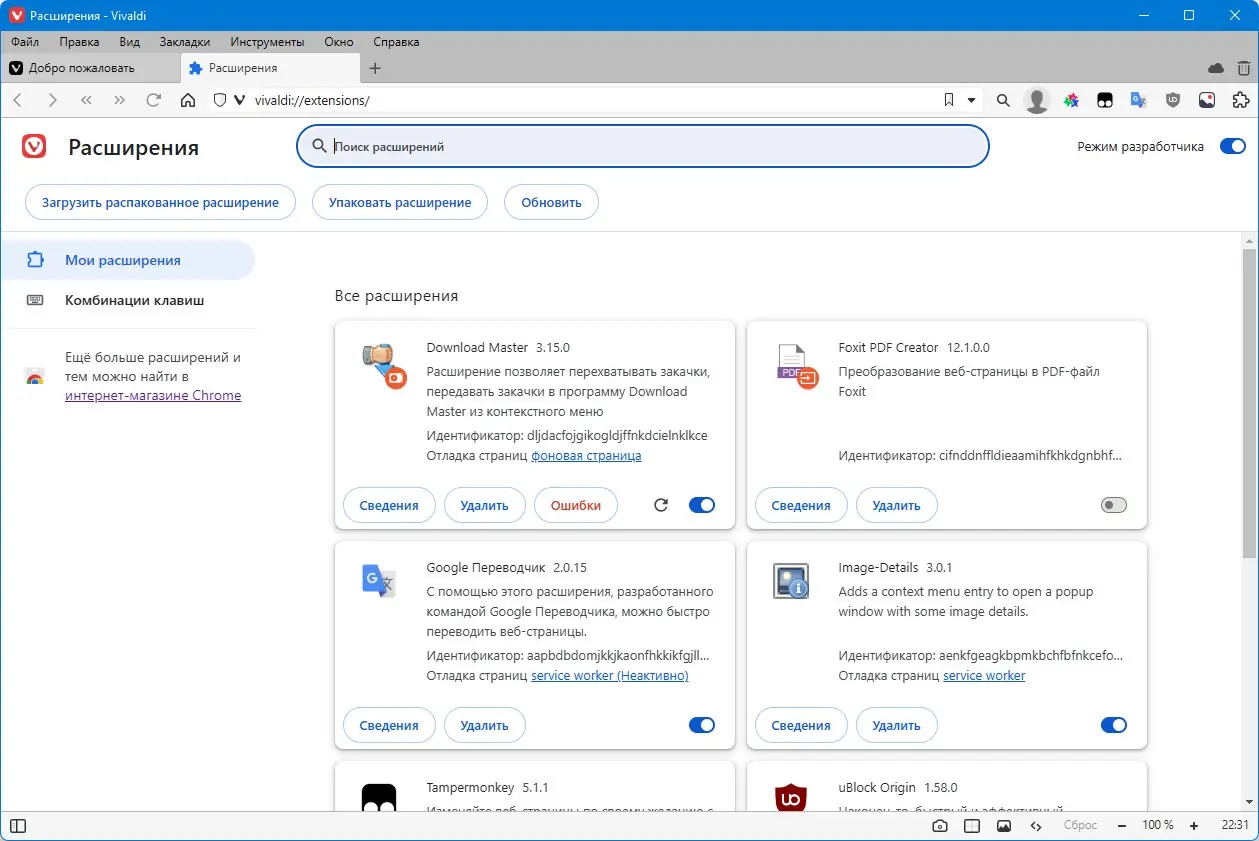This screenshot has width=1259, height=841.
Task: Open the user profile avatar
Action: click(1037, 100)
